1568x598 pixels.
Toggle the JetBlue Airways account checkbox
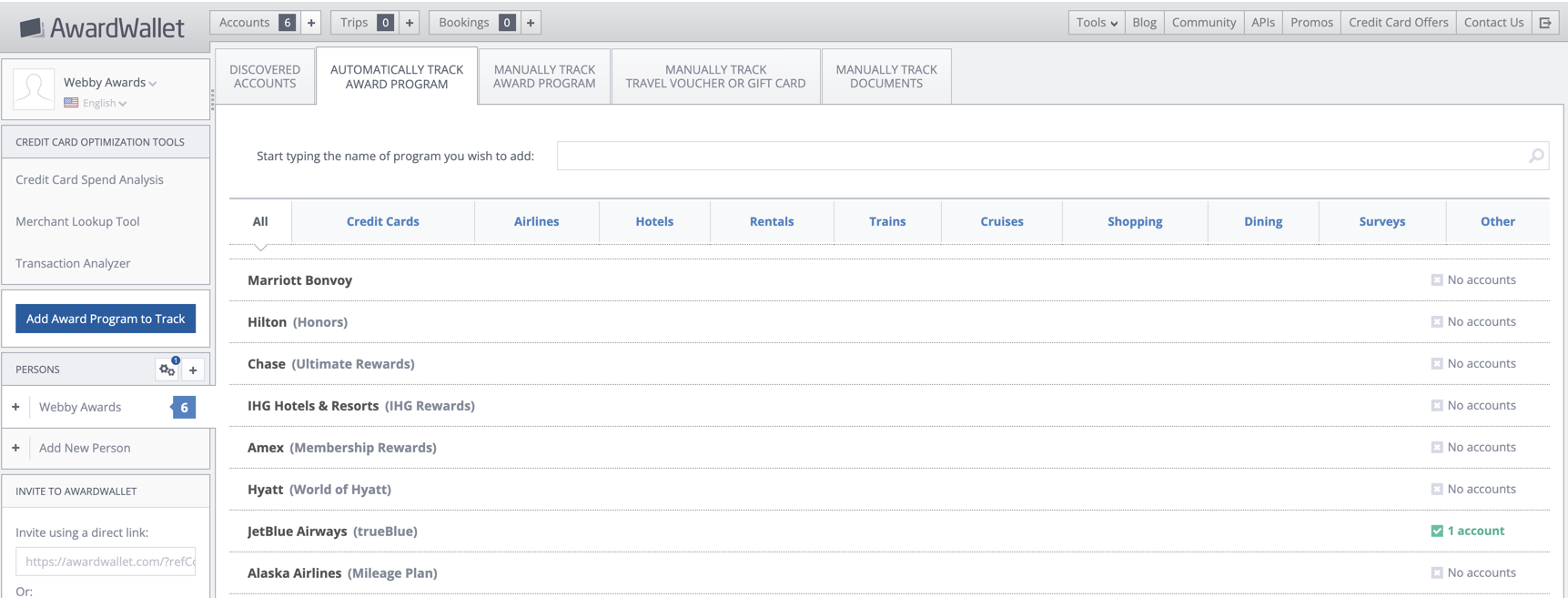[1437, 531]
